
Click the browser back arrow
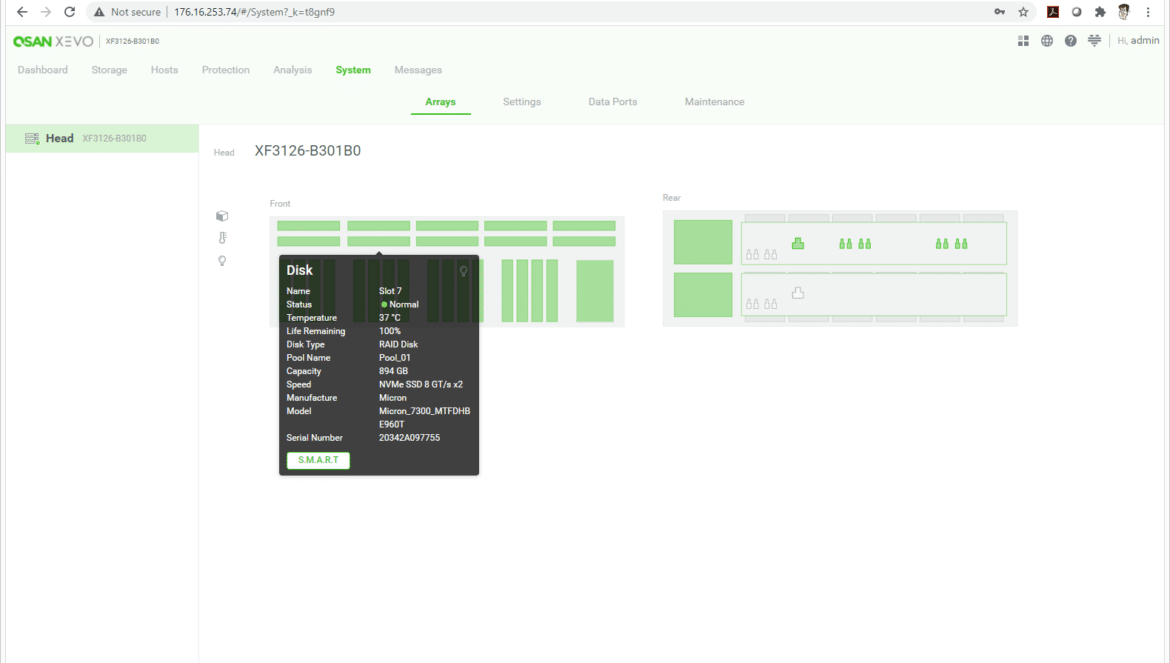22,12
